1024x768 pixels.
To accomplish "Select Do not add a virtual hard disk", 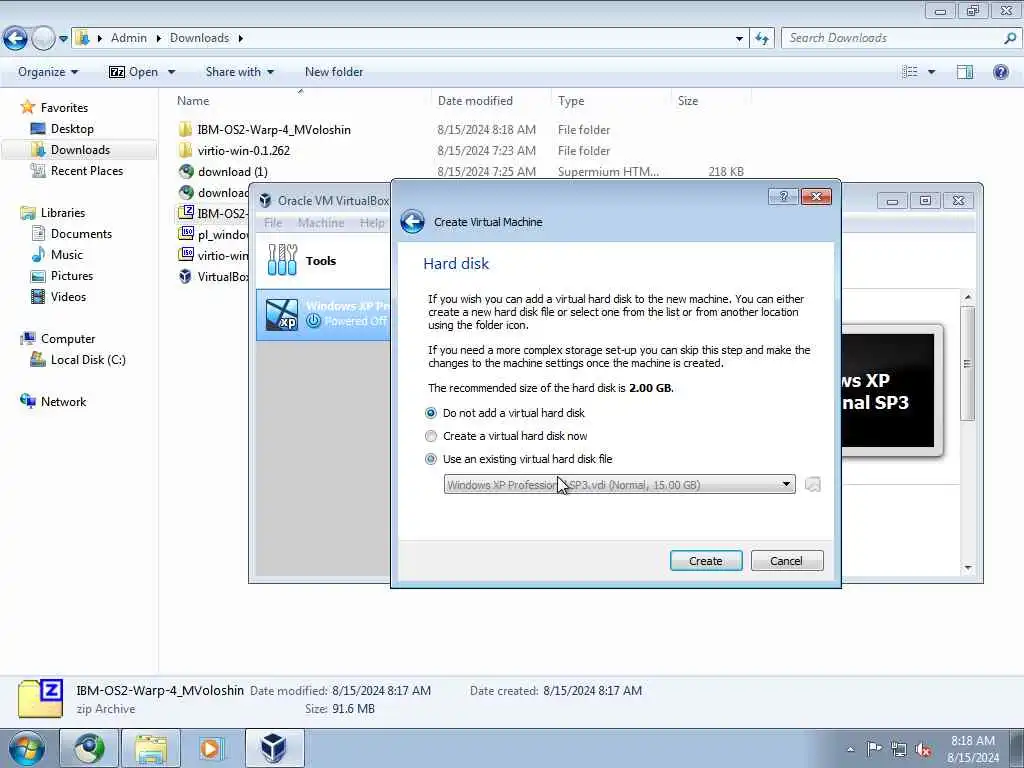I will [505, 413].
